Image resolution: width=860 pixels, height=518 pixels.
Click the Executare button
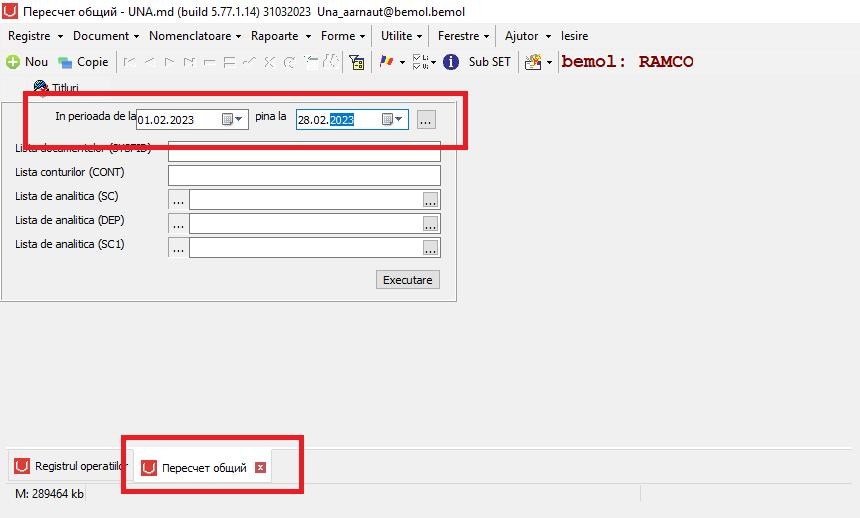408,280
